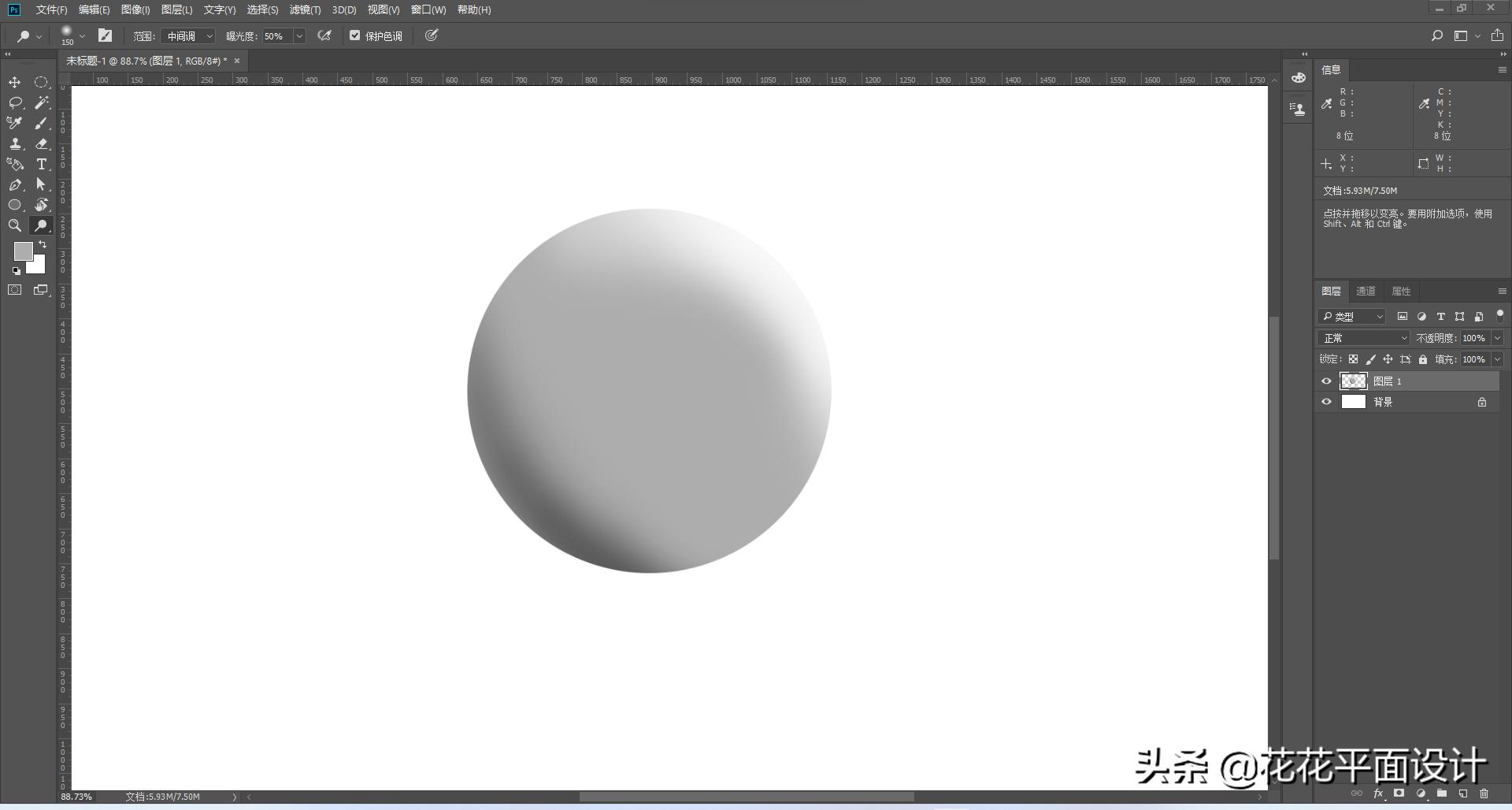This screenshot has height=810, width=1512.
Task: Select the Lasso tool
Action: (x=15, y=103)
